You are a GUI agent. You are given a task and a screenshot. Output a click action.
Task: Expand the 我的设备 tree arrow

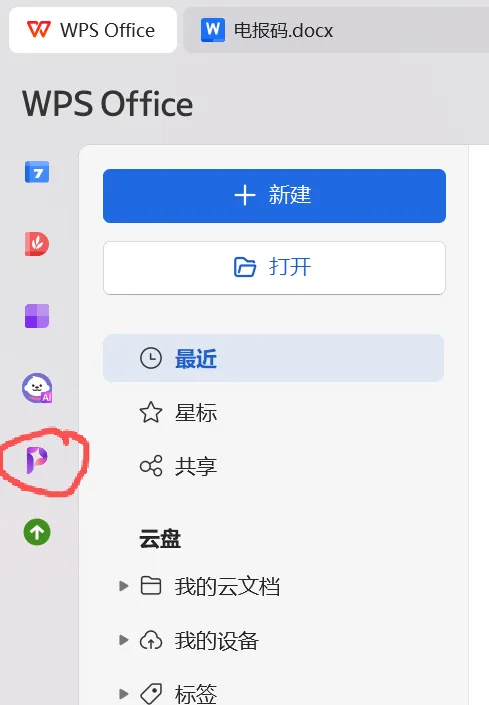[124, 640]
